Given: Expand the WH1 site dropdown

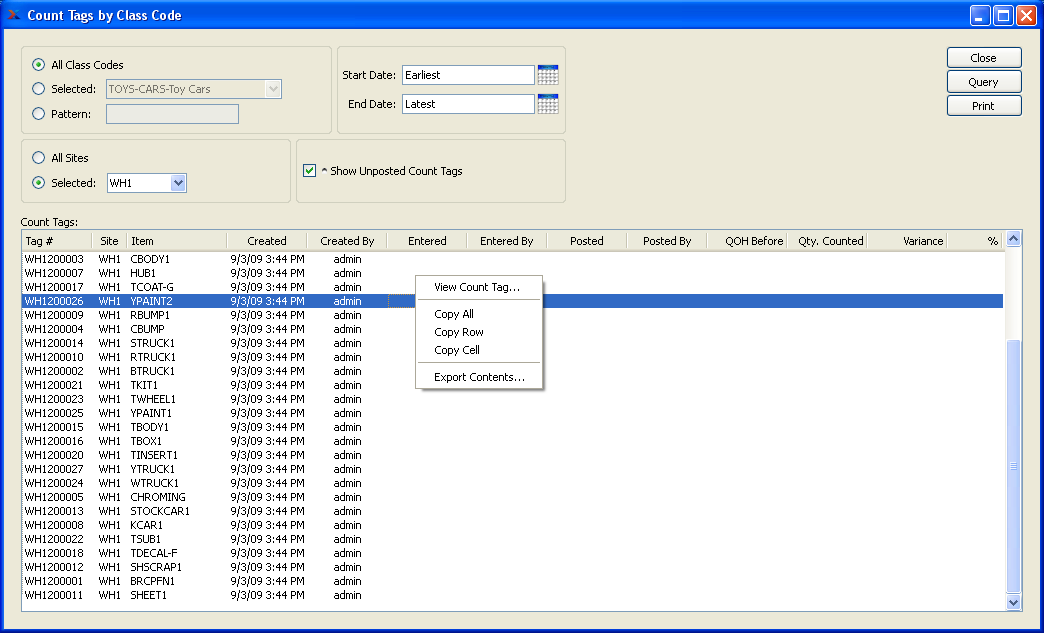Looking at the screenshot, I should pos(178,183).
